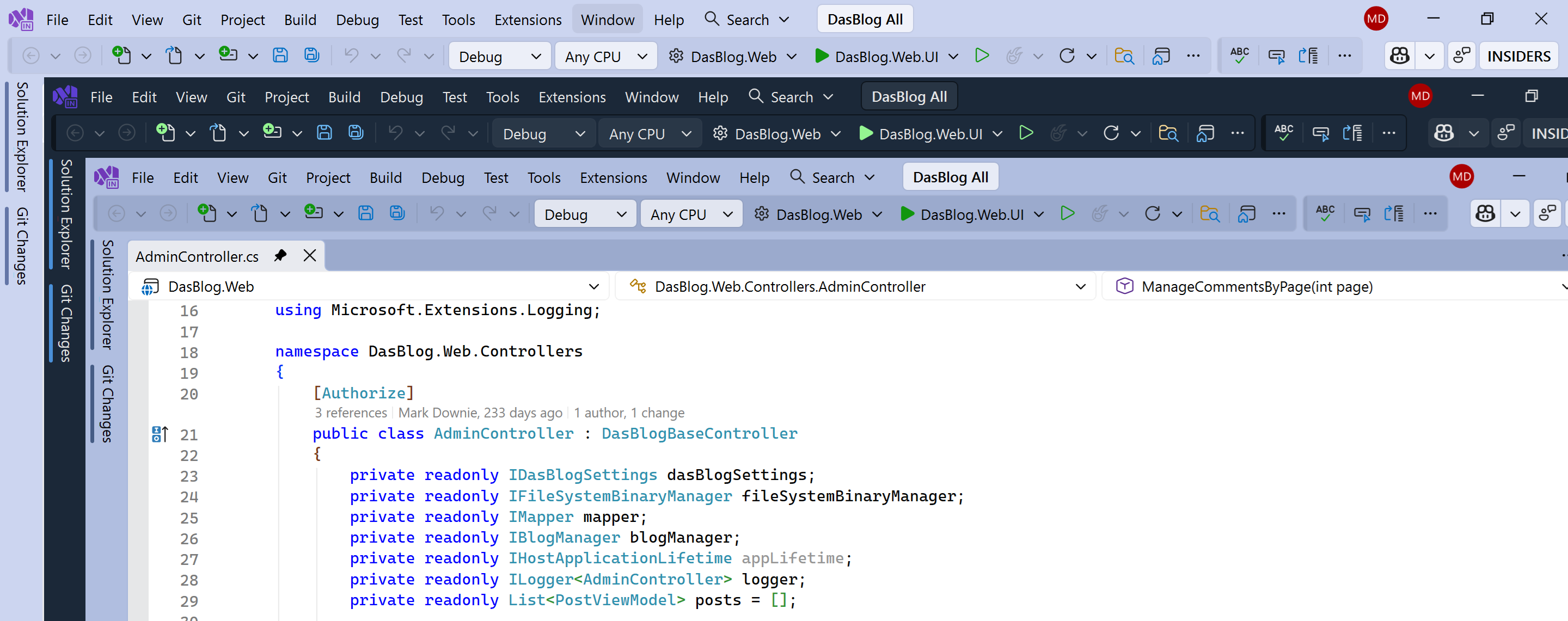Image resolution: width=1568 pixels, height=621 pixels.
Task: Click the Restart arrow icon in the dark-themed toolbar
Action: pyautogui.click(x=1111, y=133)
